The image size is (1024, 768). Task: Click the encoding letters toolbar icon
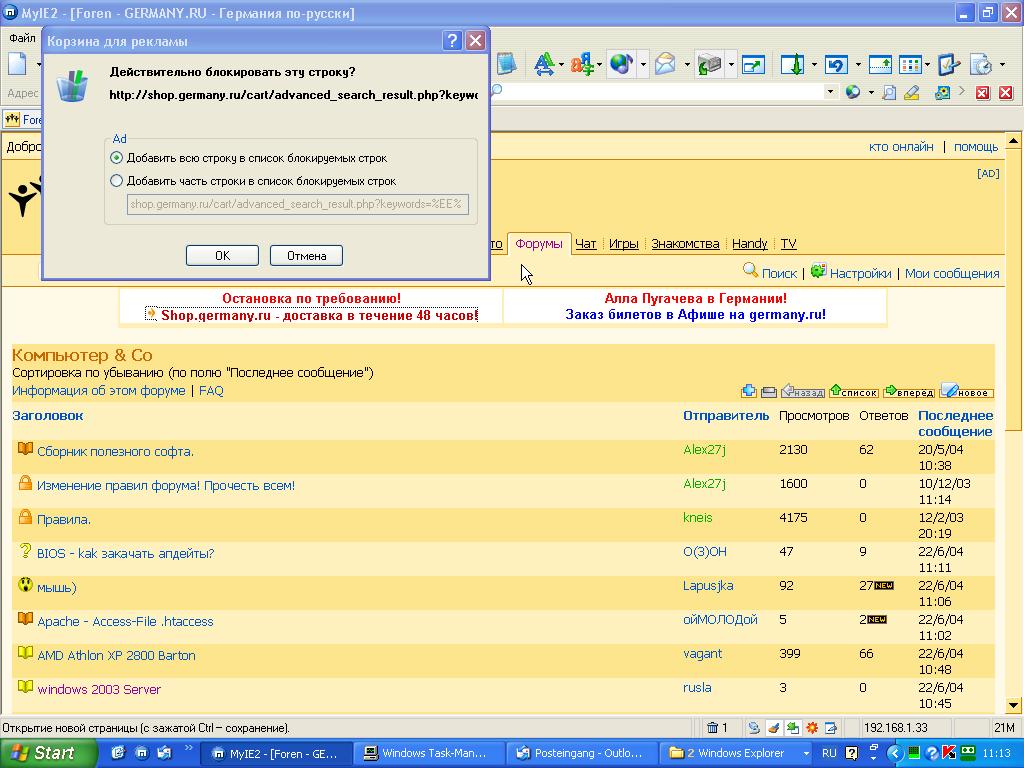[581, 64]
